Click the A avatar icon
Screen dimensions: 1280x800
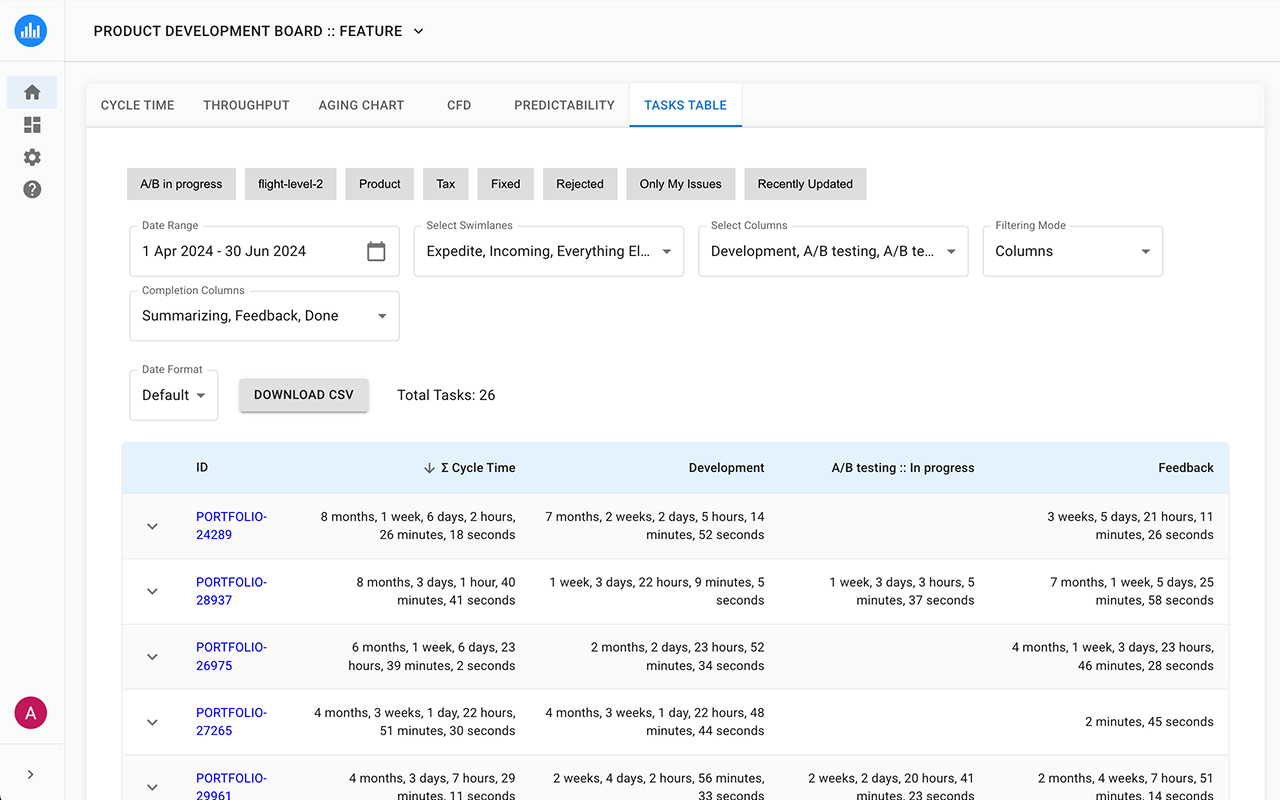point(30,712)
